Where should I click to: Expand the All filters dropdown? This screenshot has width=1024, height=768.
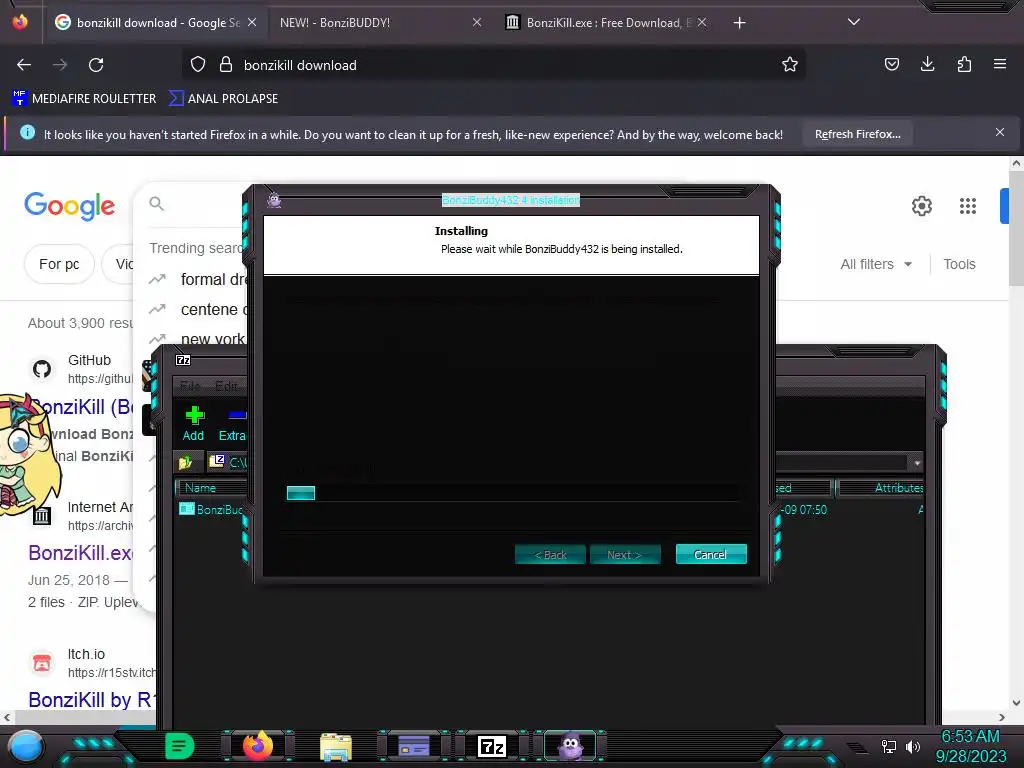coord(875,264)
